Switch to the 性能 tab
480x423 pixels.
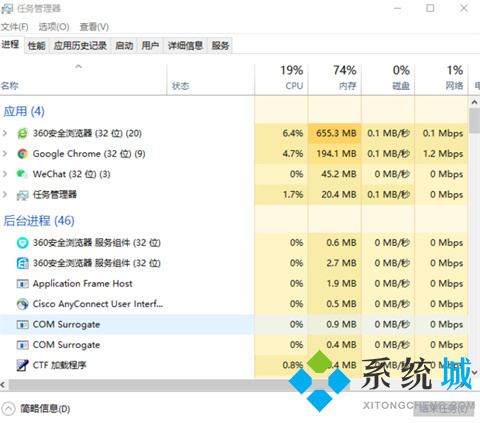[37, 45]
